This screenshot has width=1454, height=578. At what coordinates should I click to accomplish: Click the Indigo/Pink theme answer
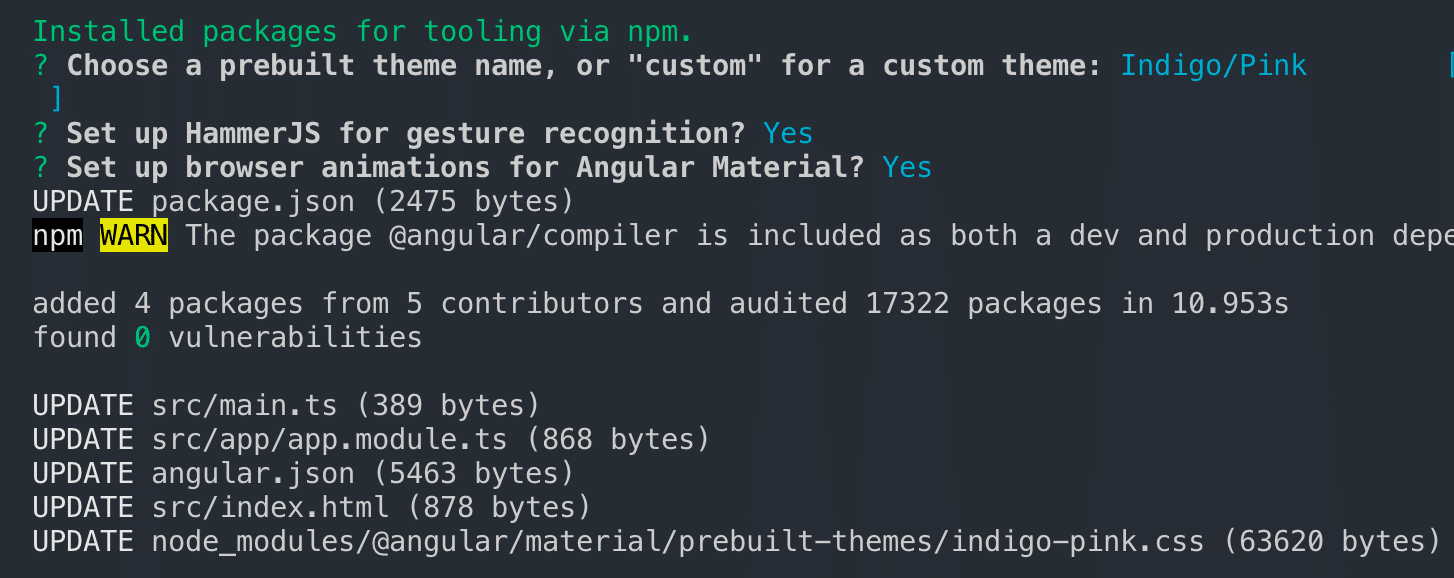[1213, 66]
